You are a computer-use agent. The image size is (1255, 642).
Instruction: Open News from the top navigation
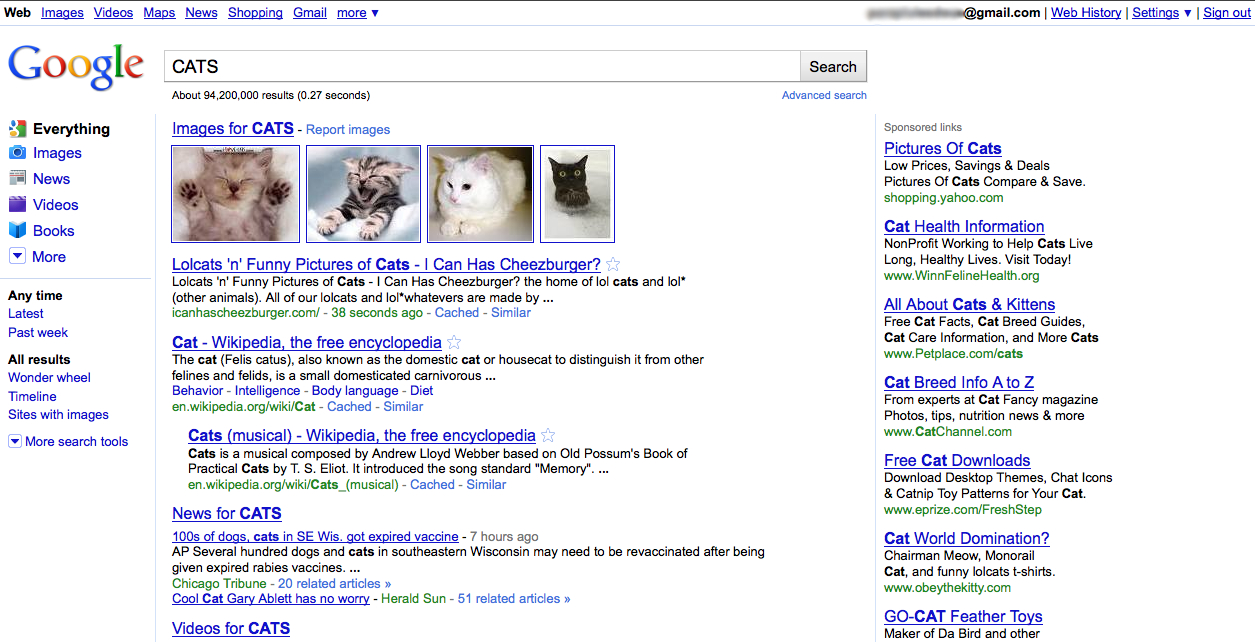pos(201,12)
